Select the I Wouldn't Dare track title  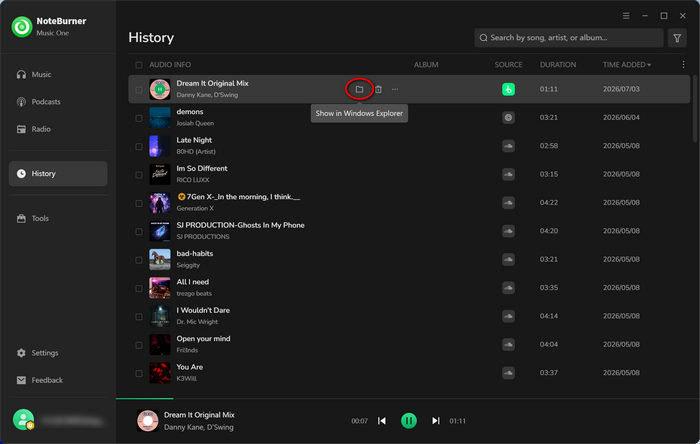pyautogui.click(x=203, y=310)
